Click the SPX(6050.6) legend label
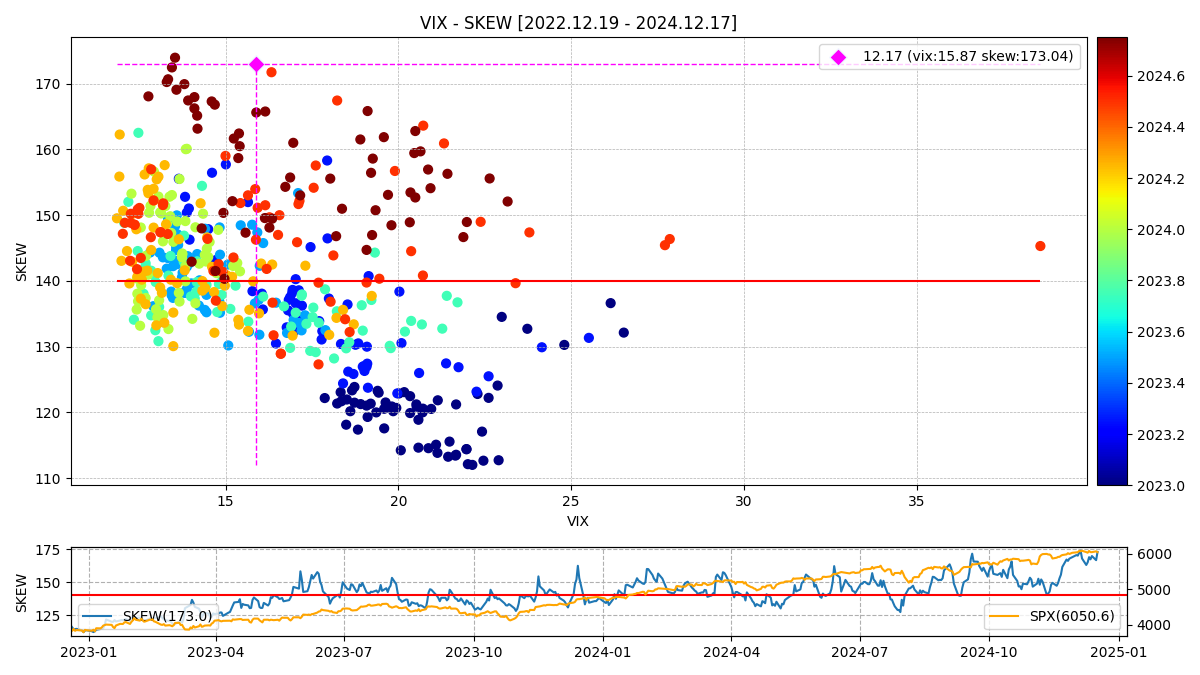 pyautogui.click(x=1071, y=616)
